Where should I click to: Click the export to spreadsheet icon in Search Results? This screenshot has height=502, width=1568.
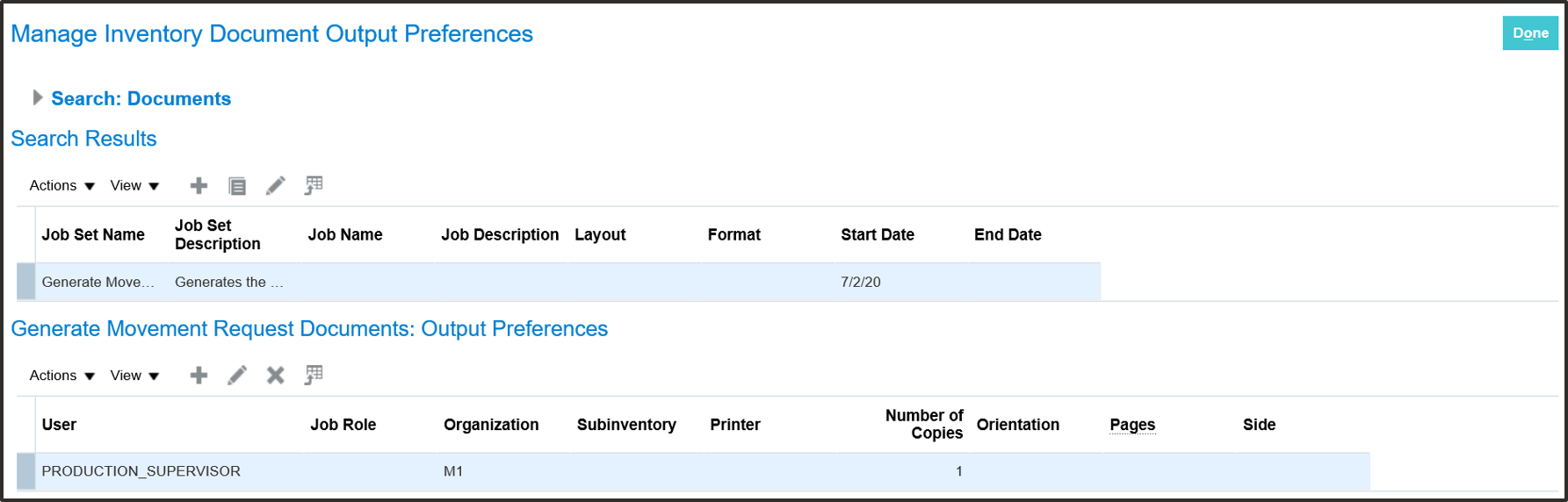tap(314, 185)
